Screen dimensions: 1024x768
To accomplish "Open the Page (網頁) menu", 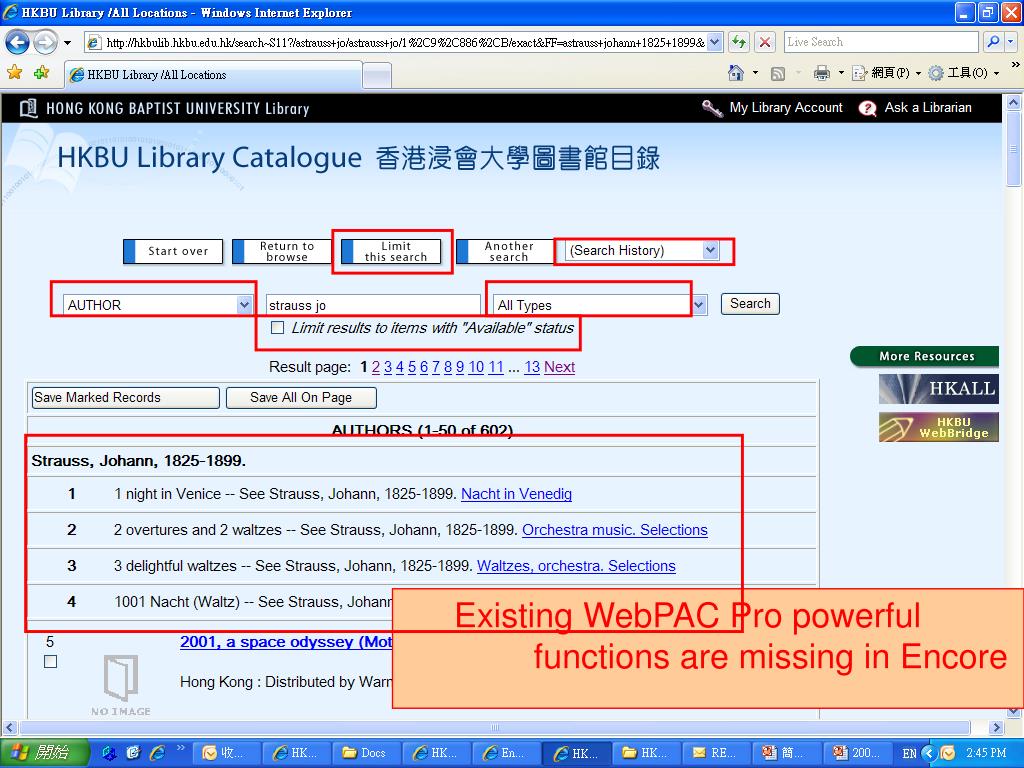I will (887, 73).
